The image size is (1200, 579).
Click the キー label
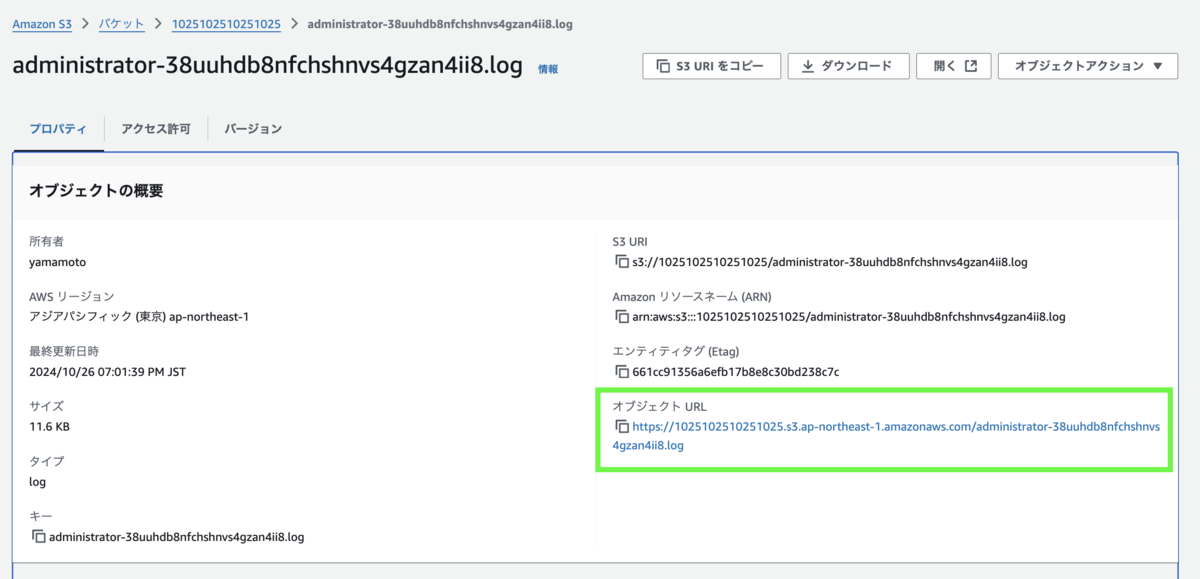pyautogui.click(x=41, y=516)
